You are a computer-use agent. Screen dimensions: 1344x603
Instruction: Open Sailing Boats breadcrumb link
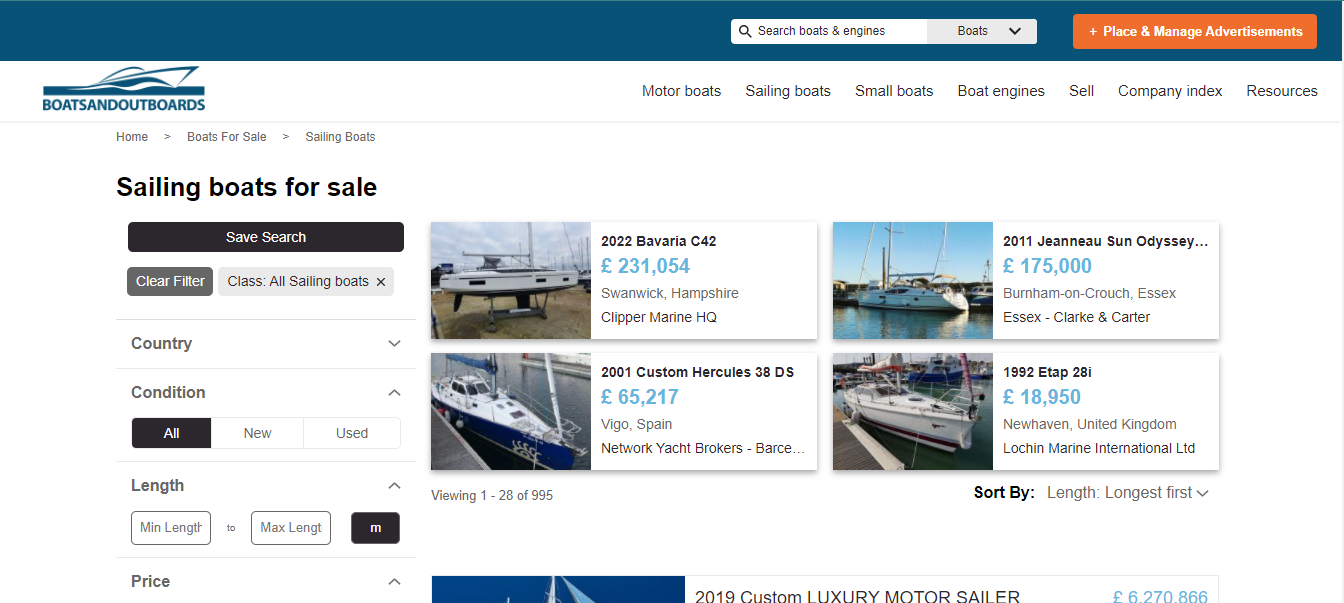pyautogui.click(x=340, y=137)
